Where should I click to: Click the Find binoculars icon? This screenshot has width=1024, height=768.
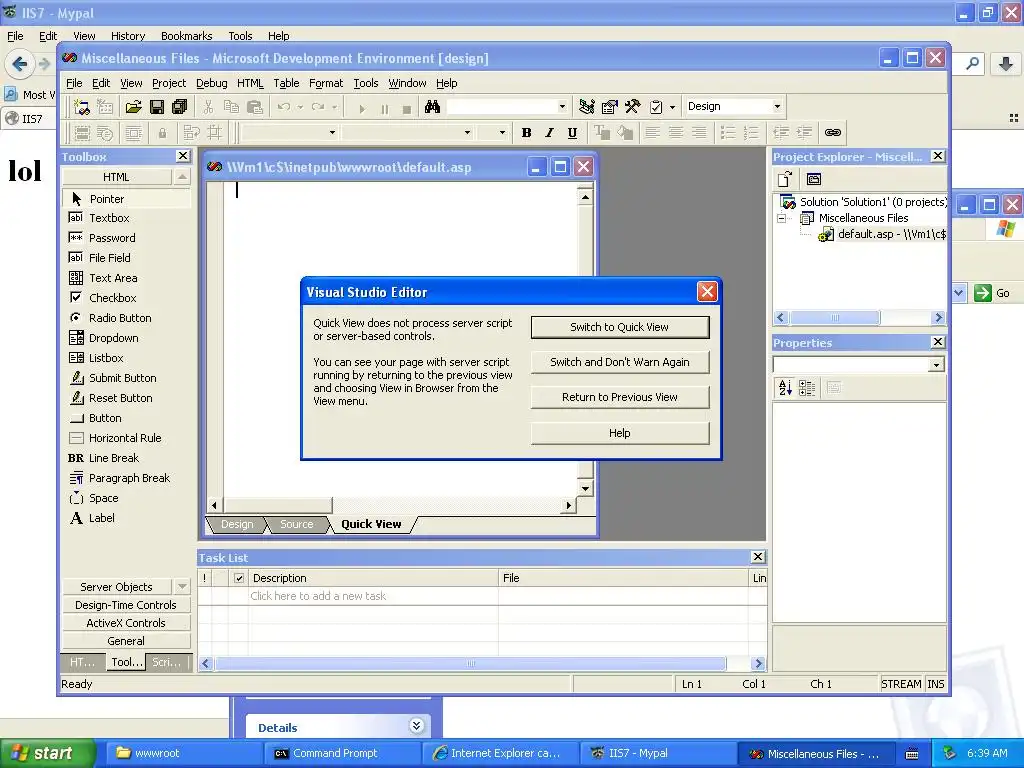point(432,107)
